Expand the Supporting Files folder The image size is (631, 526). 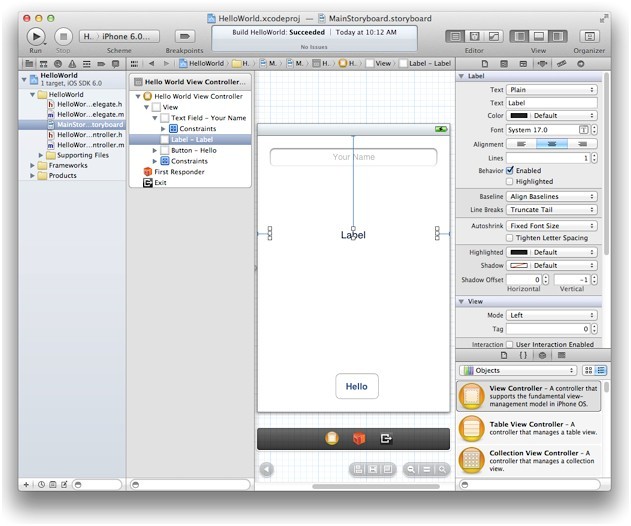coord(41,155)
